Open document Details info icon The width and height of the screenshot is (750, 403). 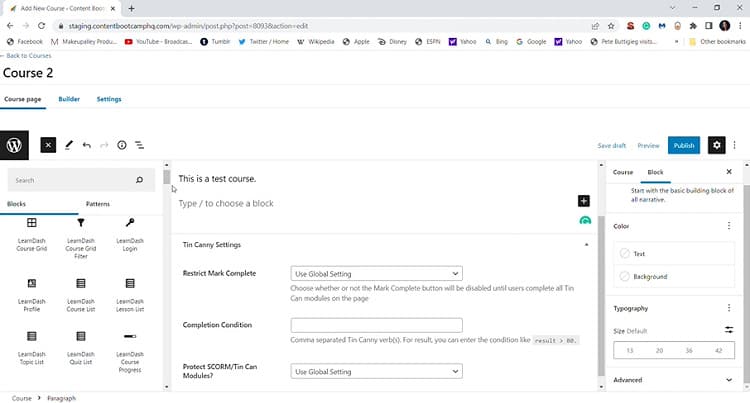point(122,145)
